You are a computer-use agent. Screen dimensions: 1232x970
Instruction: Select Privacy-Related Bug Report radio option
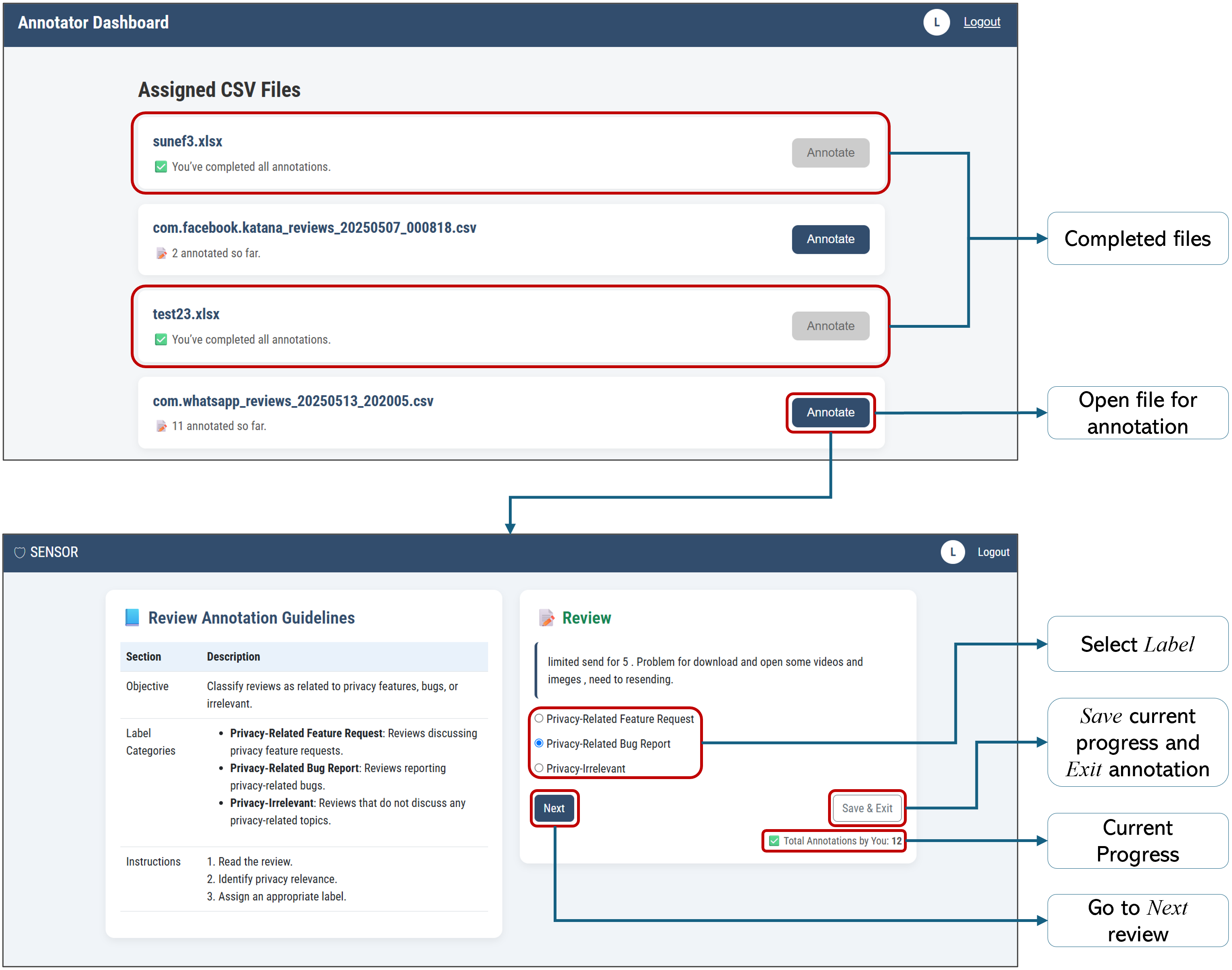coord(539,743)
